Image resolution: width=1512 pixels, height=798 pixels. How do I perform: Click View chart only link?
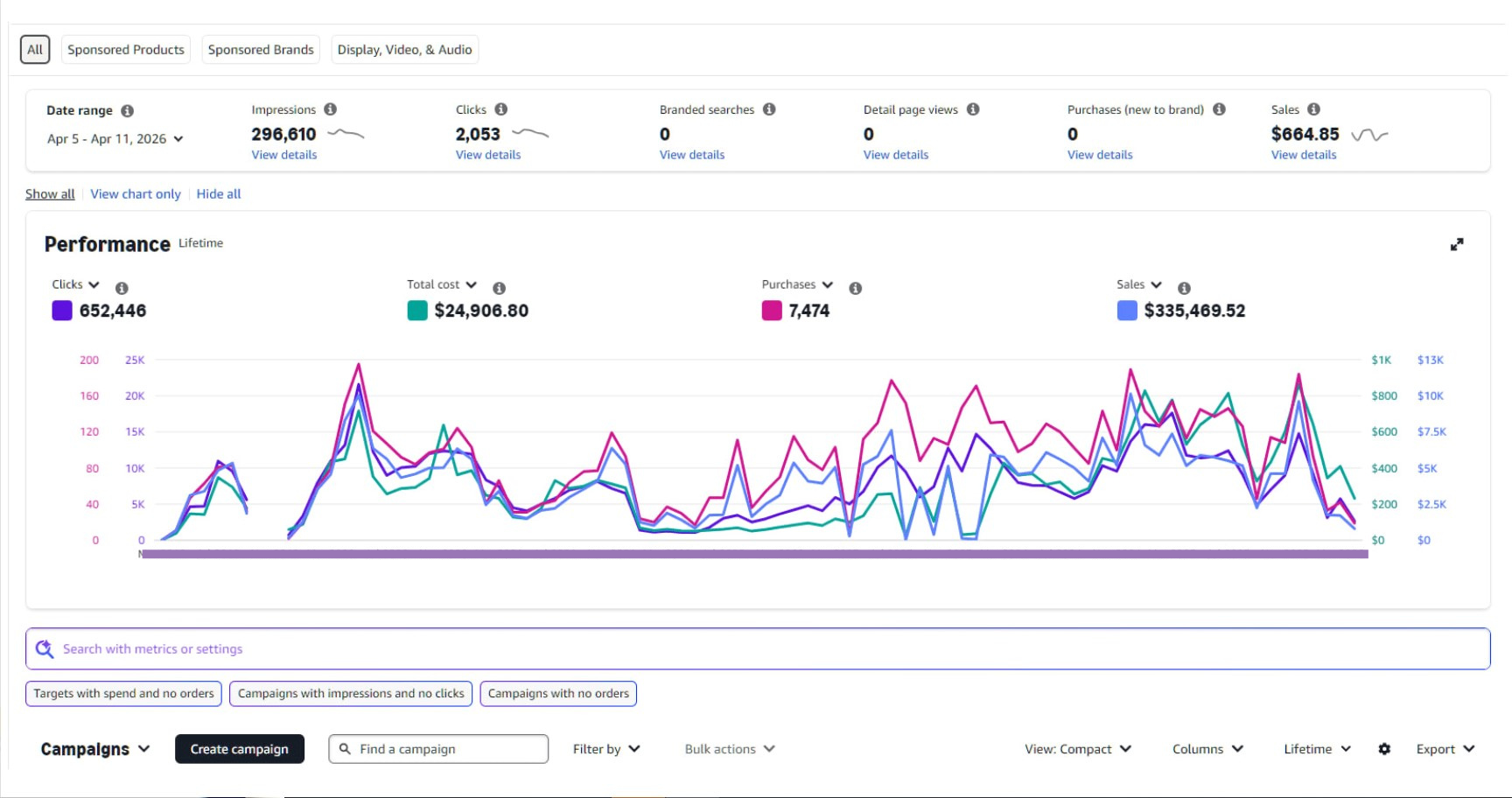[x=136, y=194]
